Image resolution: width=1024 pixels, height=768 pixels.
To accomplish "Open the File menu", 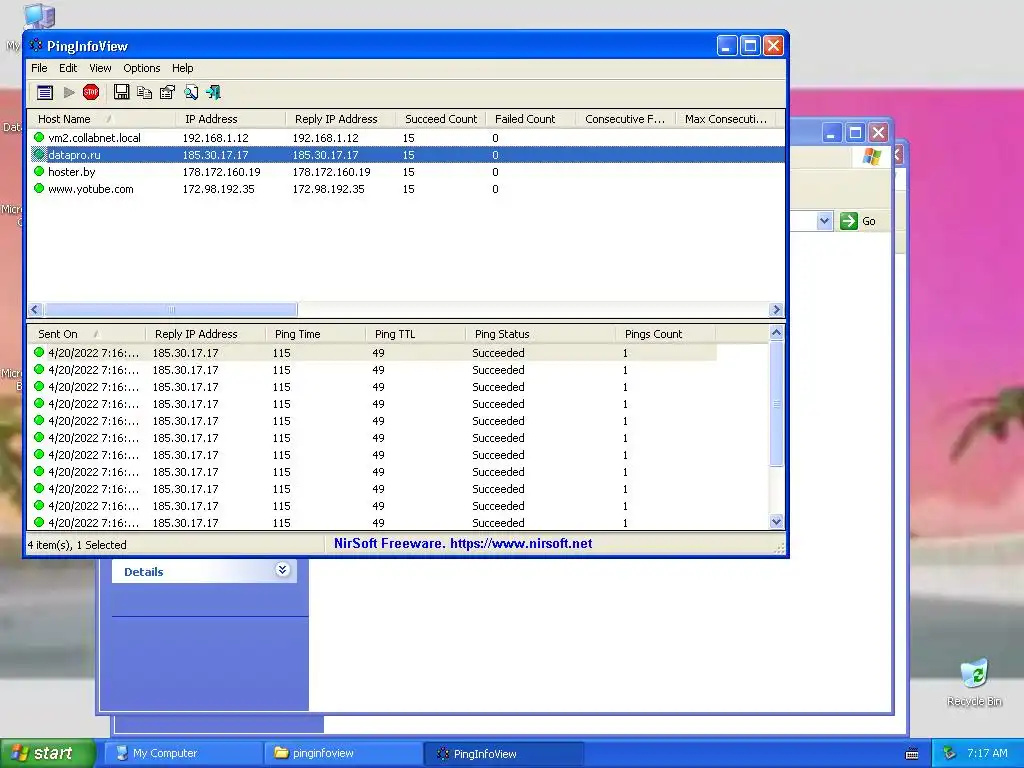I will [39, 68].
